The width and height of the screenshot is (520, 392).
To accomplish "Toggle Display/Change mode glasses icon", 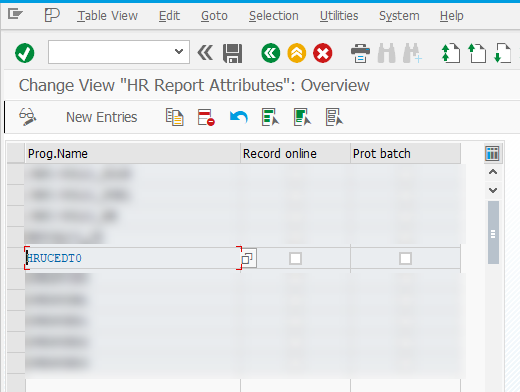I will 28,117.
